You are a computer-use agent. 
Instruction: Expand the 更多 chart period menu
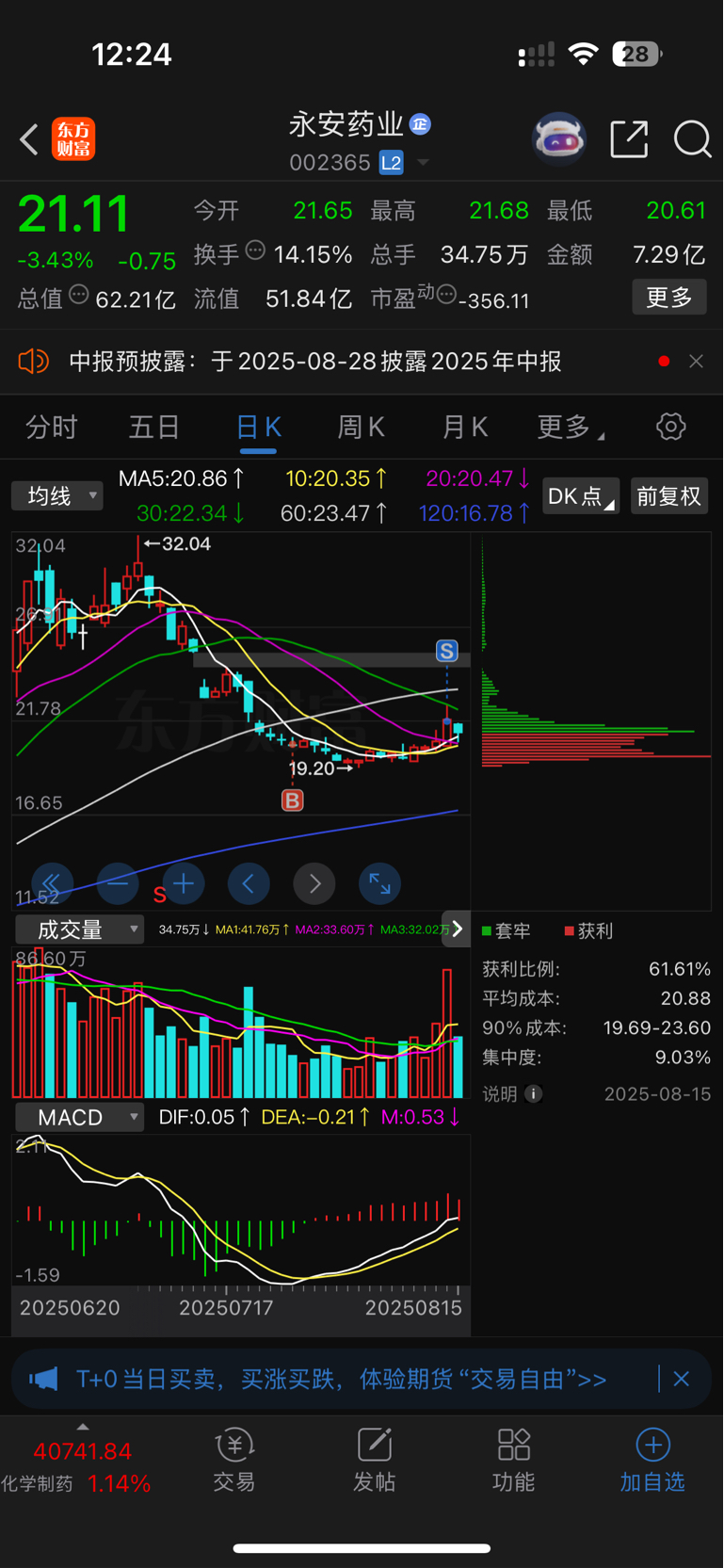click(570, 428)
